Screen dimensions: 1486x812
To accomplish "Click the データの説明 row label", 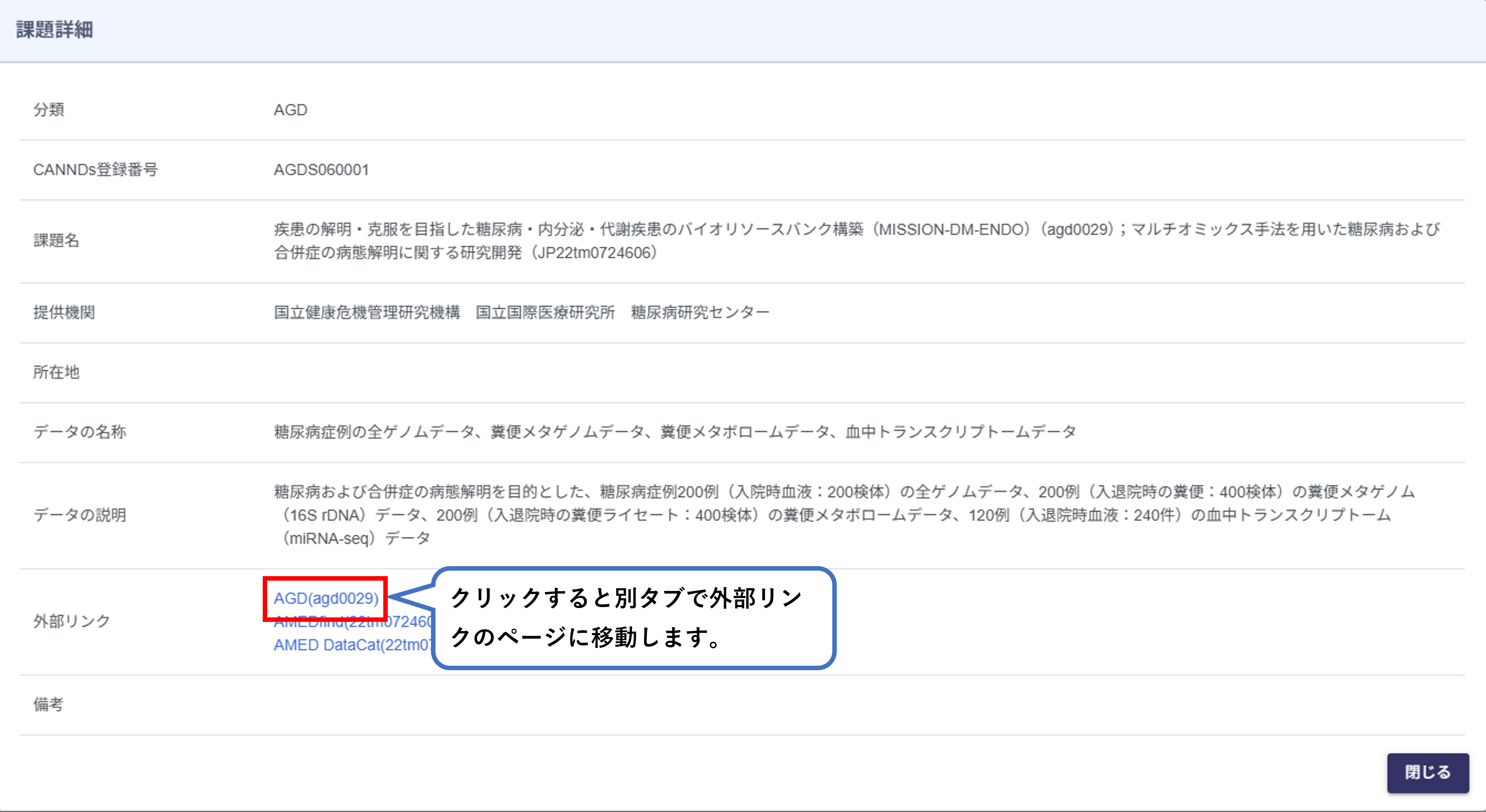I will (x=79, y=514).
